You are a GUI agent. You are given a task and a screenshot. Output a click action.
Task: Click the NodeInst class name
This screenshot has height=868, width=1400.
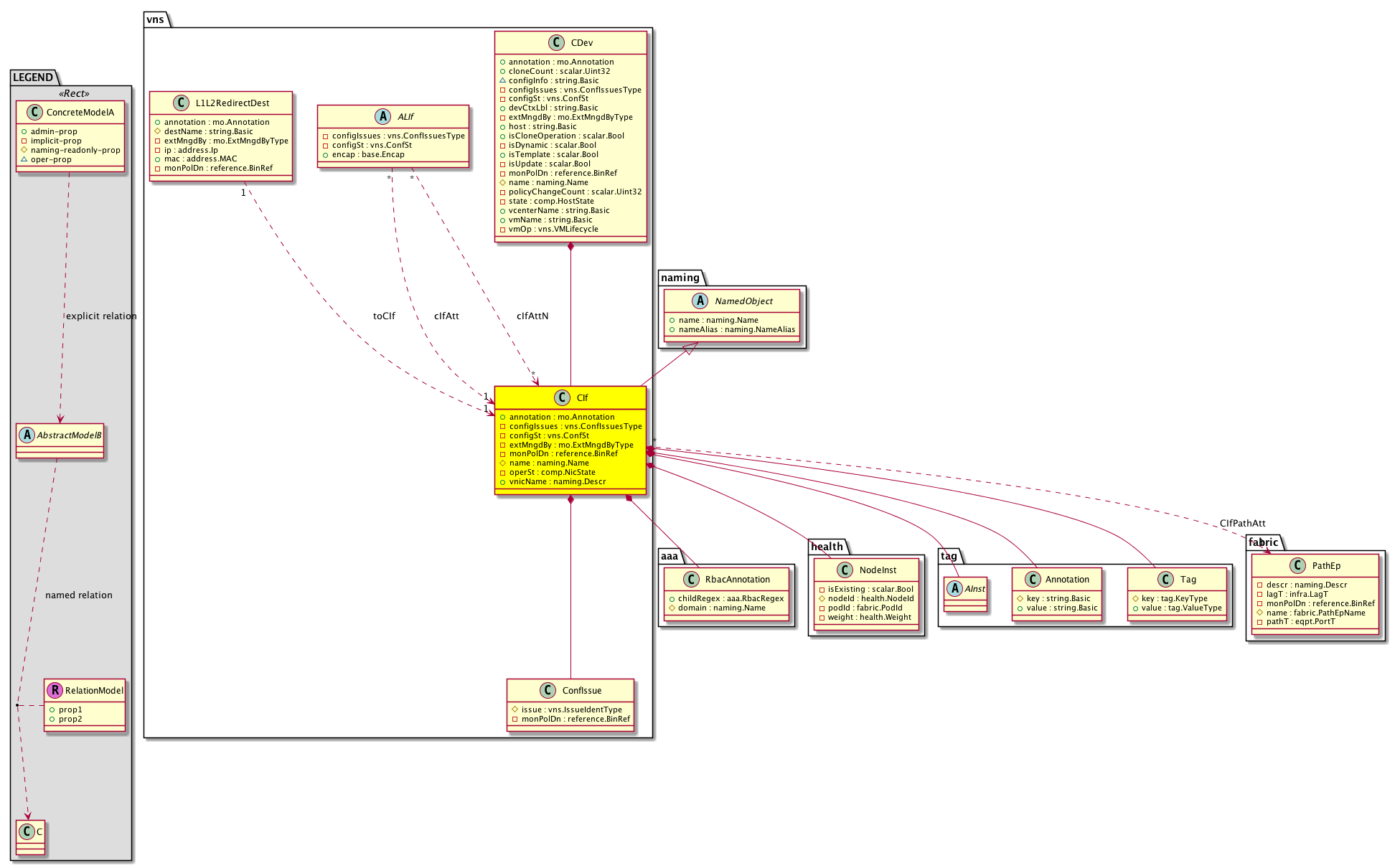click(878, 570)
